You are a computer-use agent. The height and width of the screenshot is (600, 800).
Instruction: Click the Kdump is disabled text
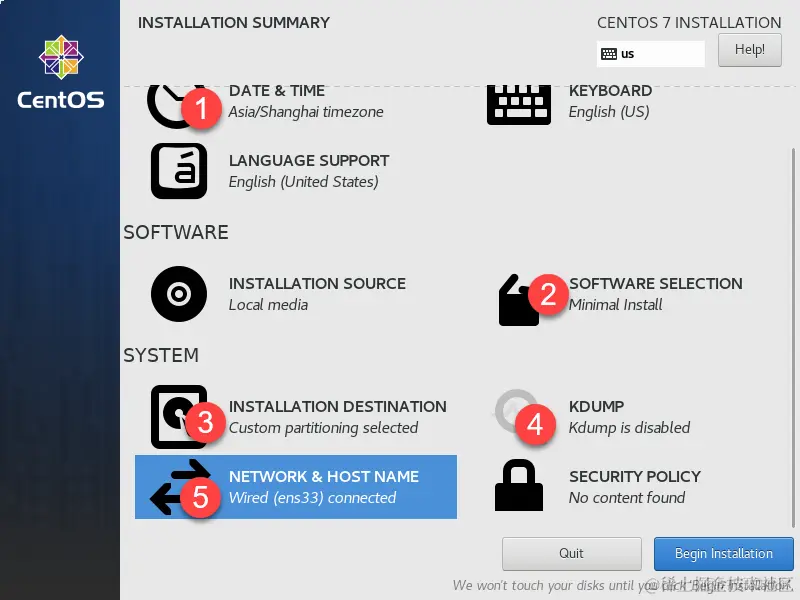pyautogui.click(x=629, y=428)
